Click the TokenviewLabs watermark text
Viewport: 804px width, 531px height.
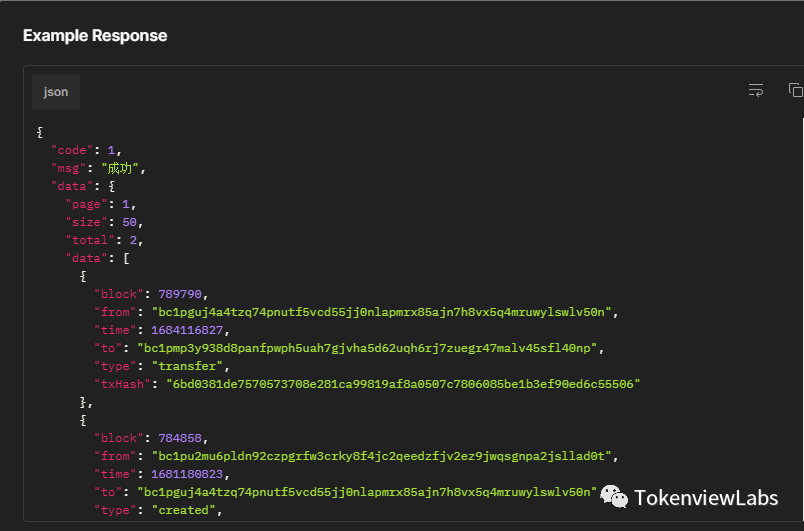point(706,498)
